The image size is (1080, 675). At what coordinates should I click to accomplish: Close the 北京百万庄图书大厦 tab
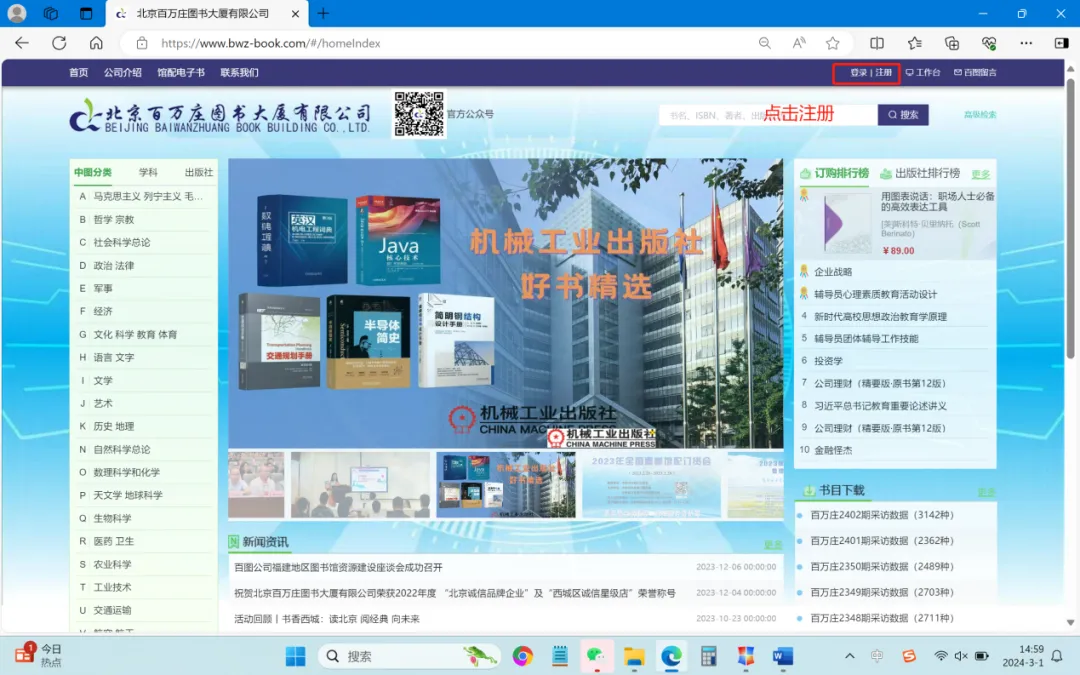(295, 14)
